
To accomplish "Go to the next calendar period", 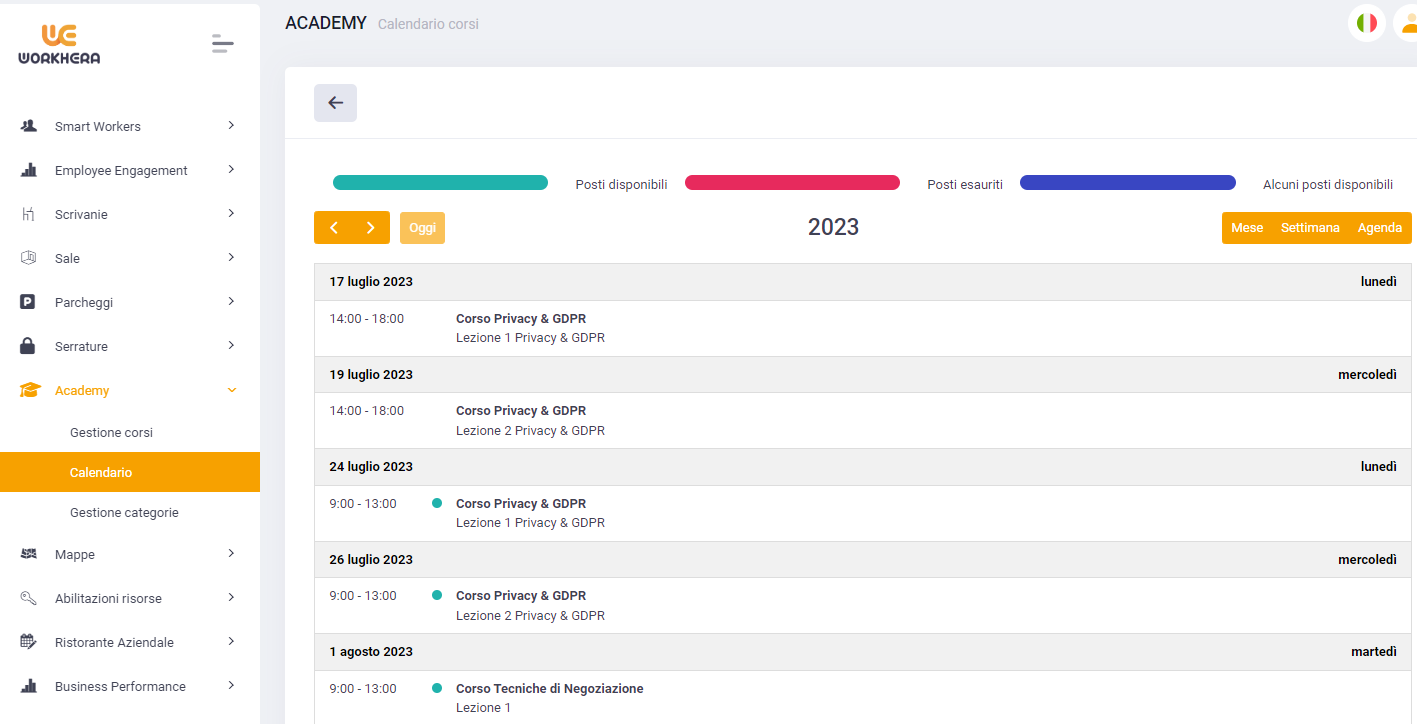I will pos(371,228).
